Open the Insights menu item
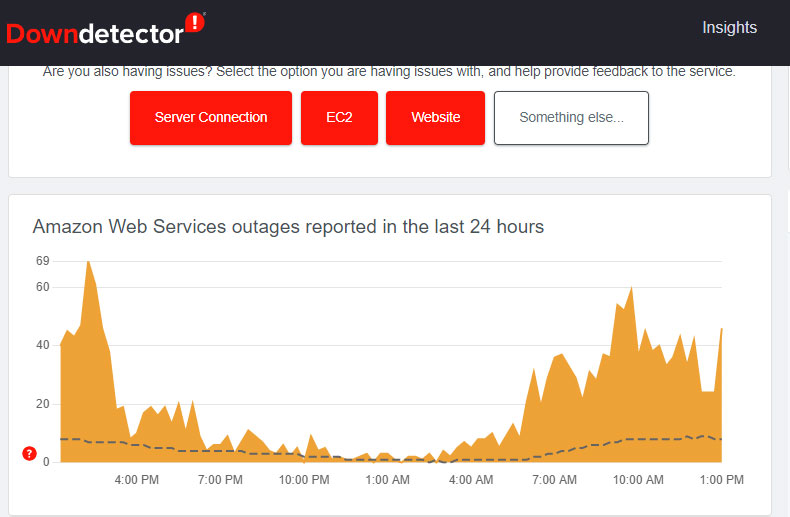Viewport: 790px width, 517px height. [x=730, y=27]
